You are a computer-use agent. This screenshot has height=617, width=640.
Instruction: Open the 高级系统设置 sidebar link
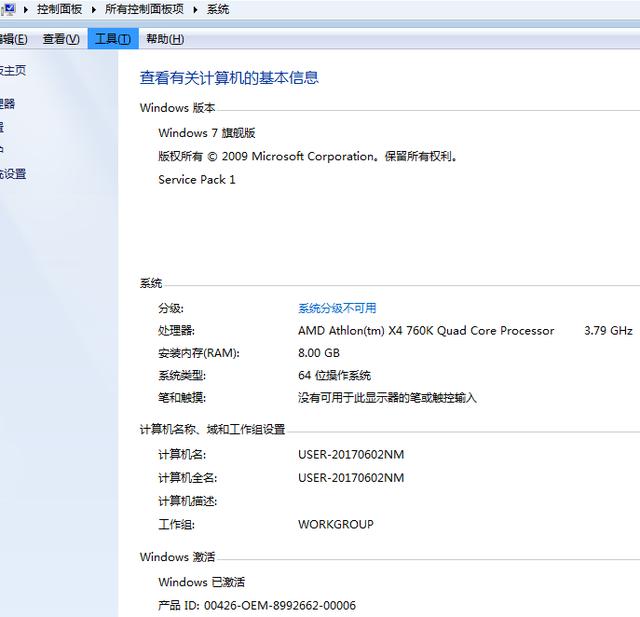(x=12, y=173)
